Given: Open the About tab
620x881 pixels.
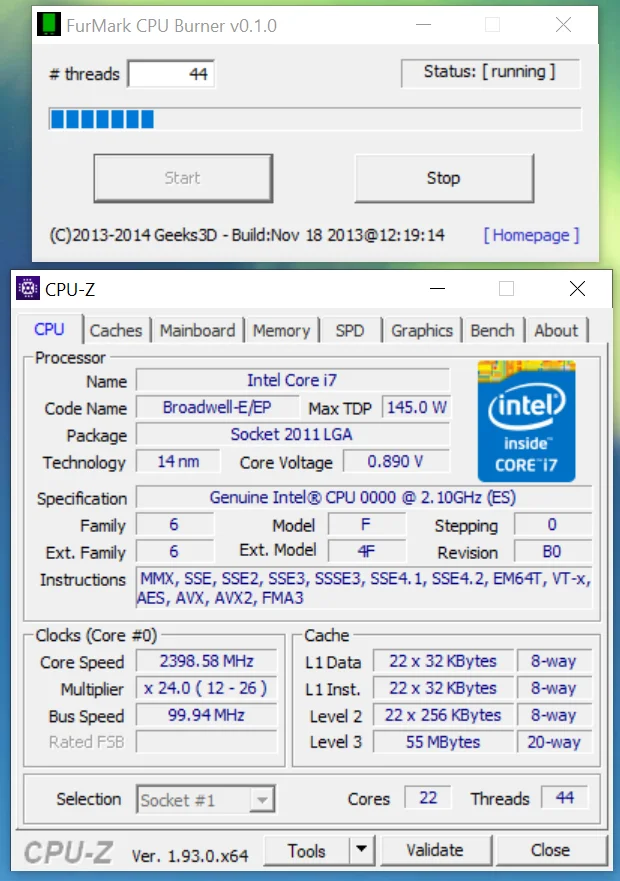Looking at the screenshot, I should pyautogui.click(x=556, y=330).
